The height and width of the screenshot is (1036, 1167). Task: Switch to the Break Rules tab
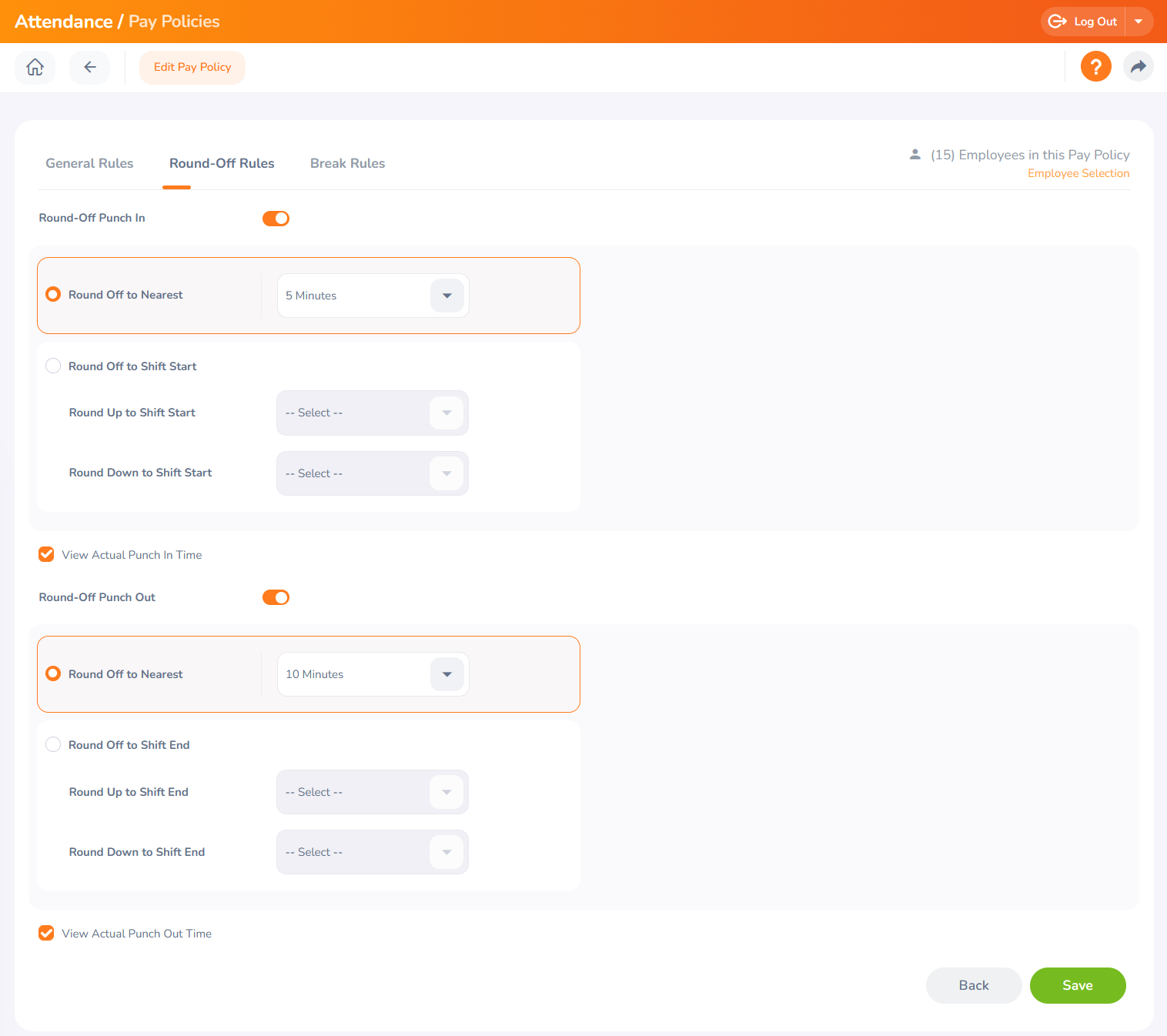pos(347,163)
